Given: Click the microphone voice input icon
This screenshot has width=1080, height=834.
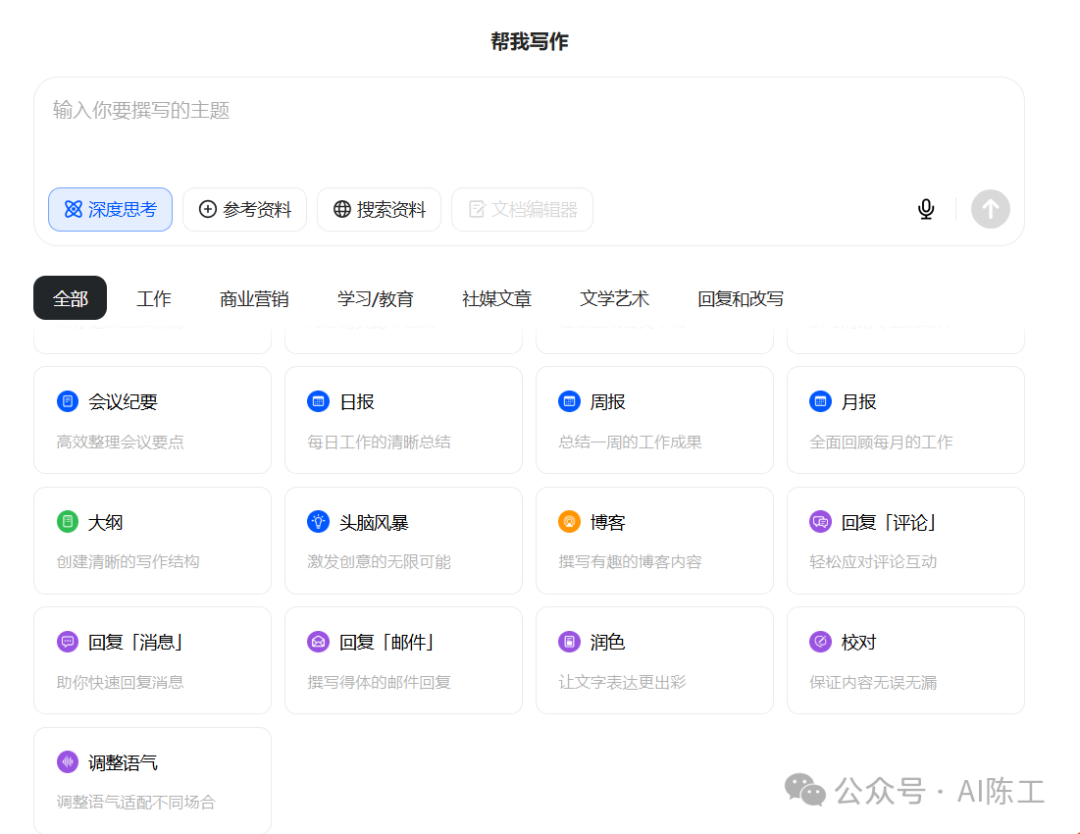Looking at the screenshot, I should click(x=926, y=209).
